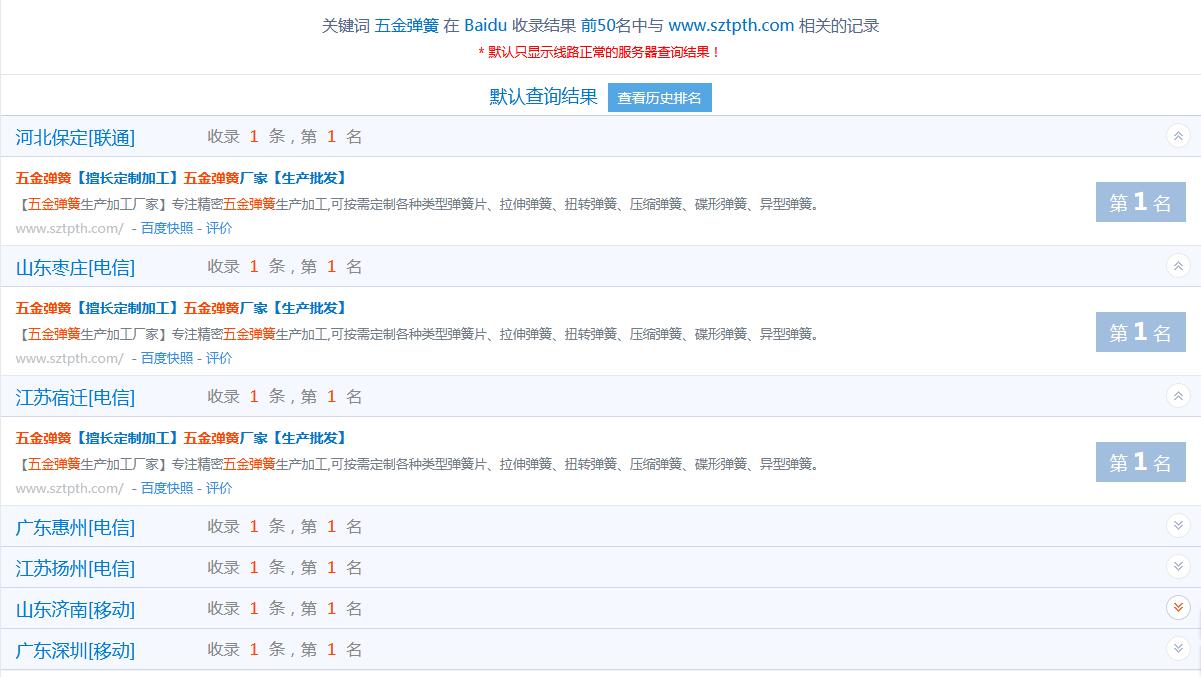Collapse the 江苏宿迁[电信] result section
The width and height of the screenshot is (1201, 677).
click(x=1177, y=396)
